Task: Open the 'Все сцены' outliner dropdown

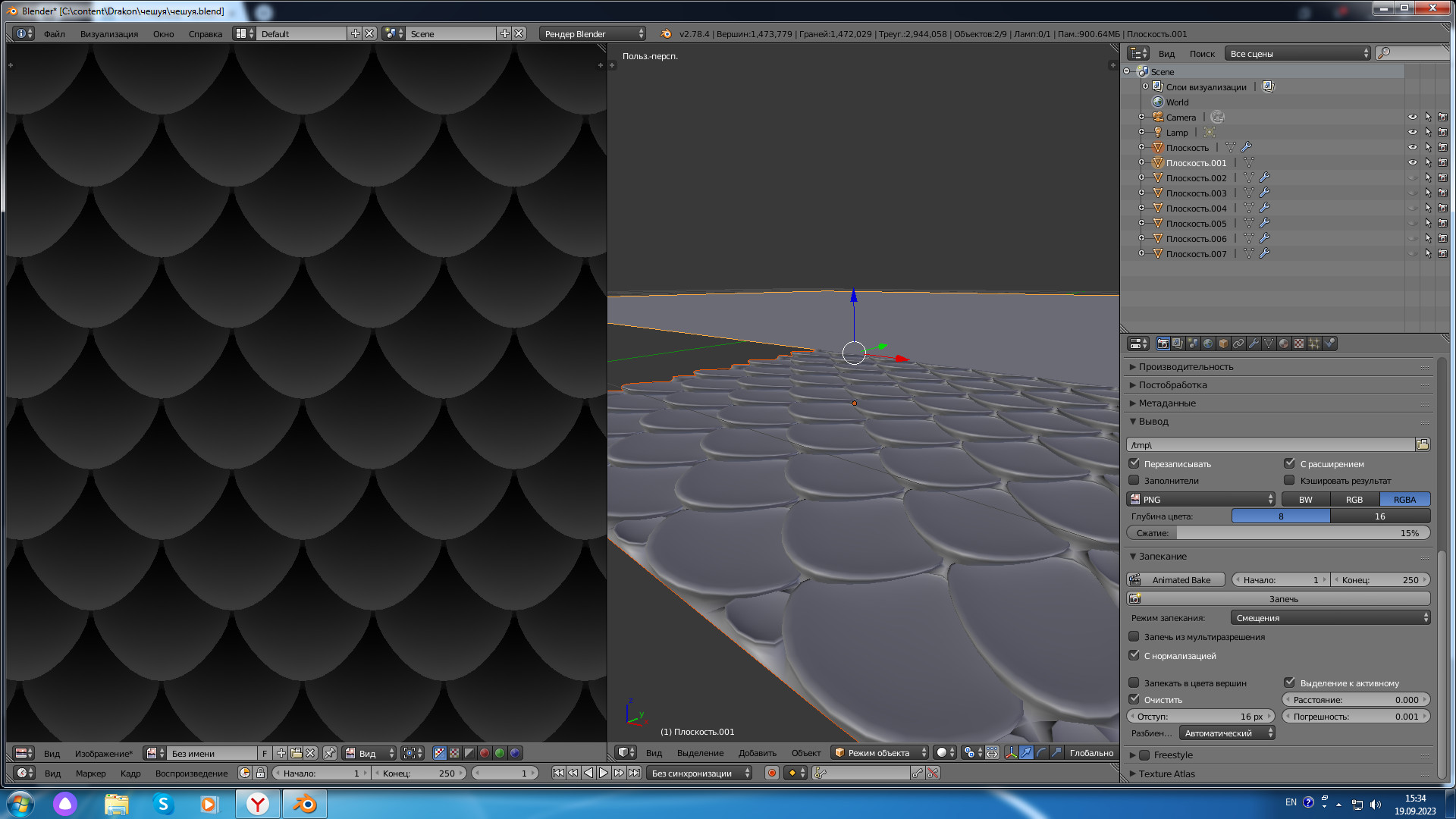Action: click(x=1298, y=53)
